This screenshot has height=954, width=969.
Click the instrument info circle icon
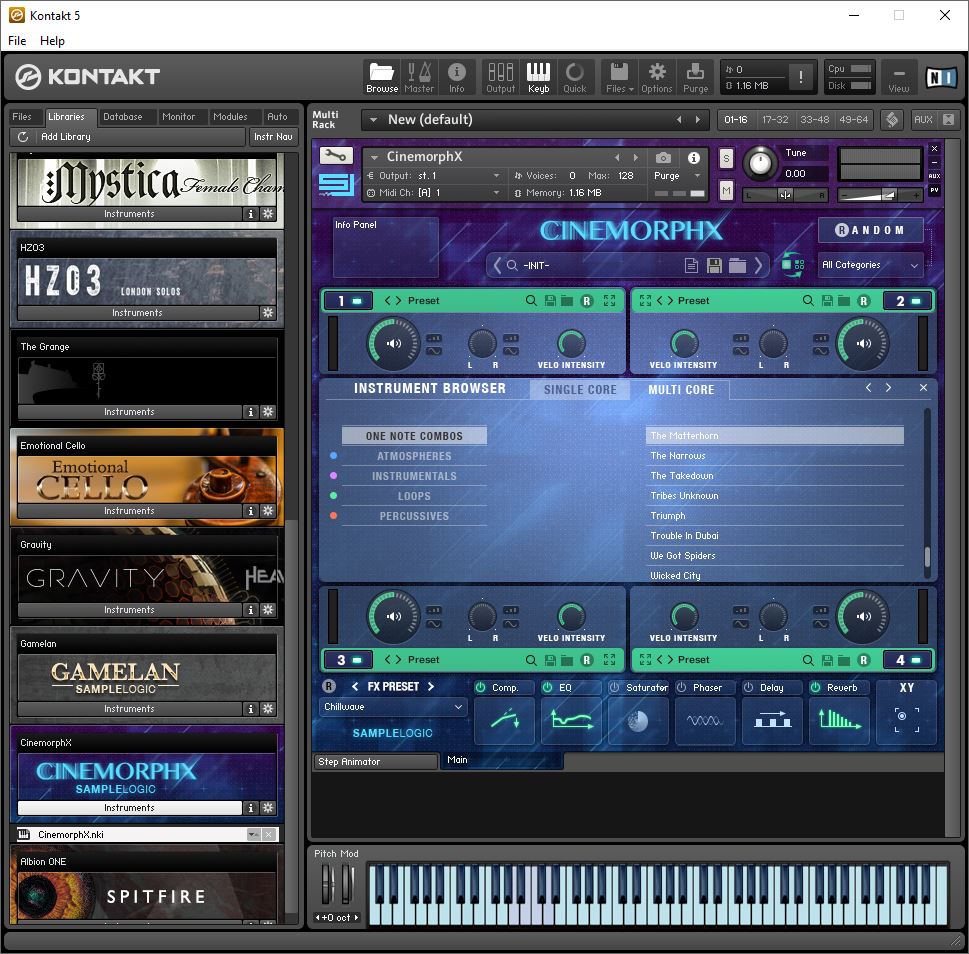coord(694,158)
